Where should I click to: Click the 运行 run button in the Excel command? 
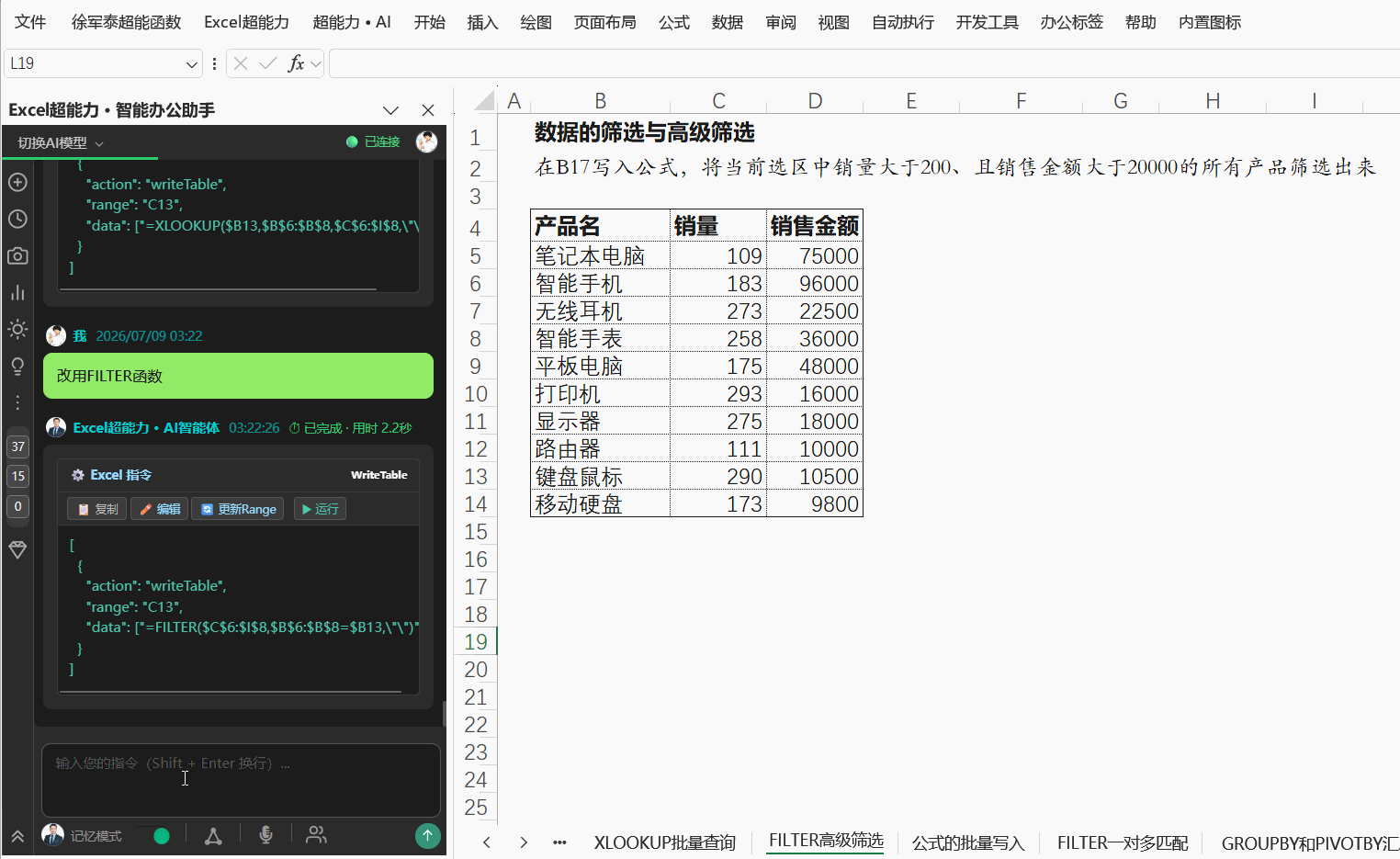pos(320,509)
